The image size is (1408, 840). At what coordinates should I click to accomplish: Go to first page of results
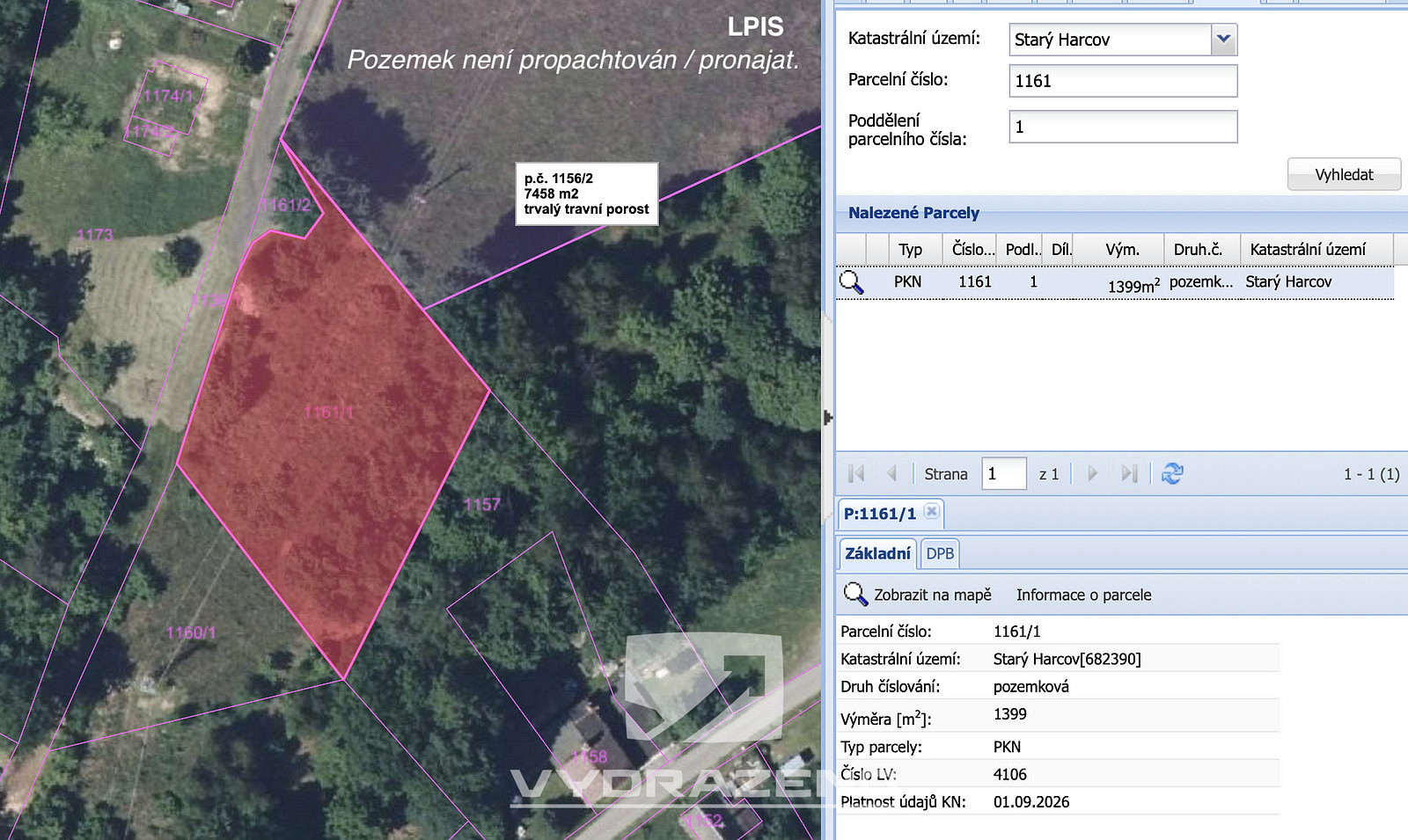coord(856,473)
